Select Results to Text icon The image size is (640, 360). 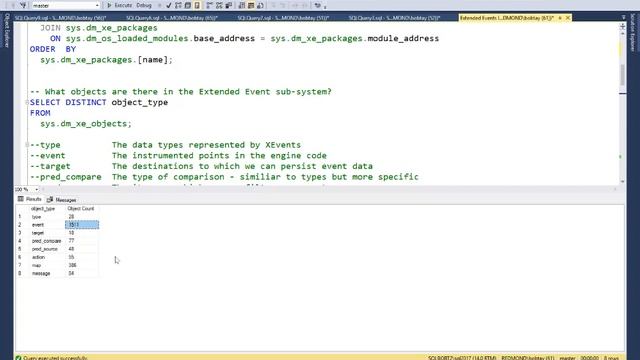point(242,5)
